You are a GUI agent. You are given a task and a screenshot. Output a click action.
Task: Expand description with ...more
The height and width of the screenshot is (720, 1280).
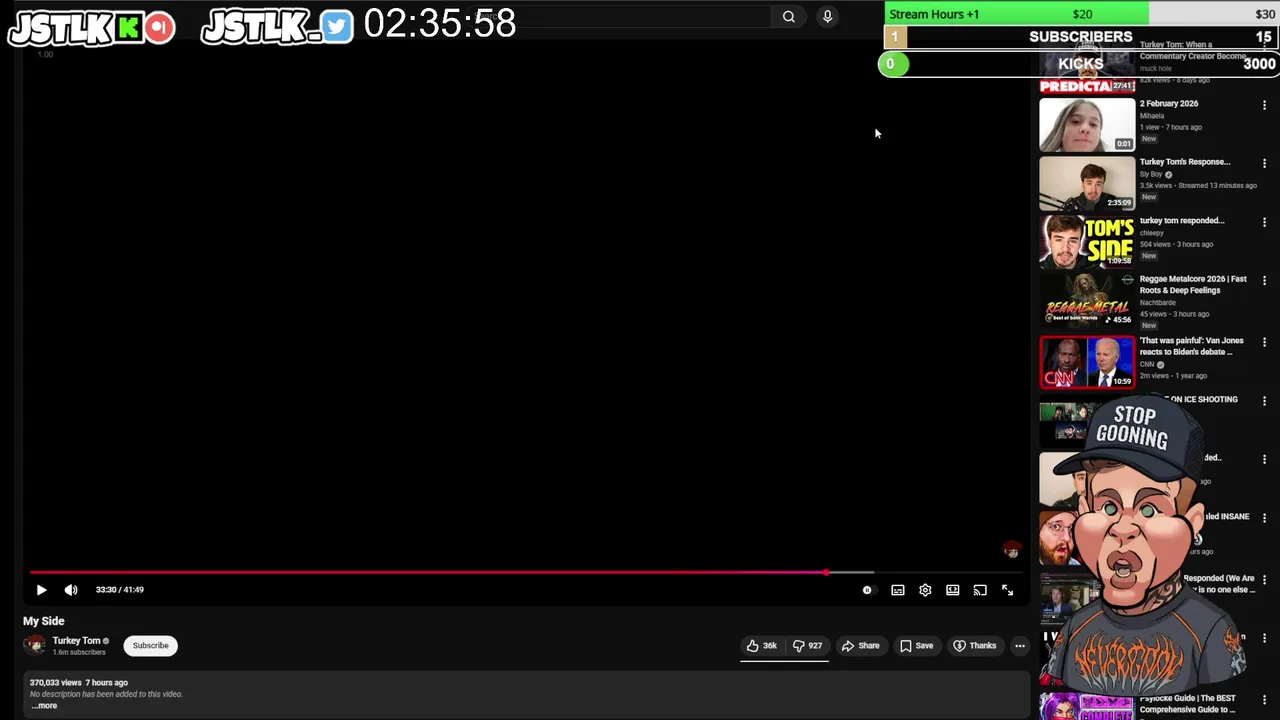point(44,706)
